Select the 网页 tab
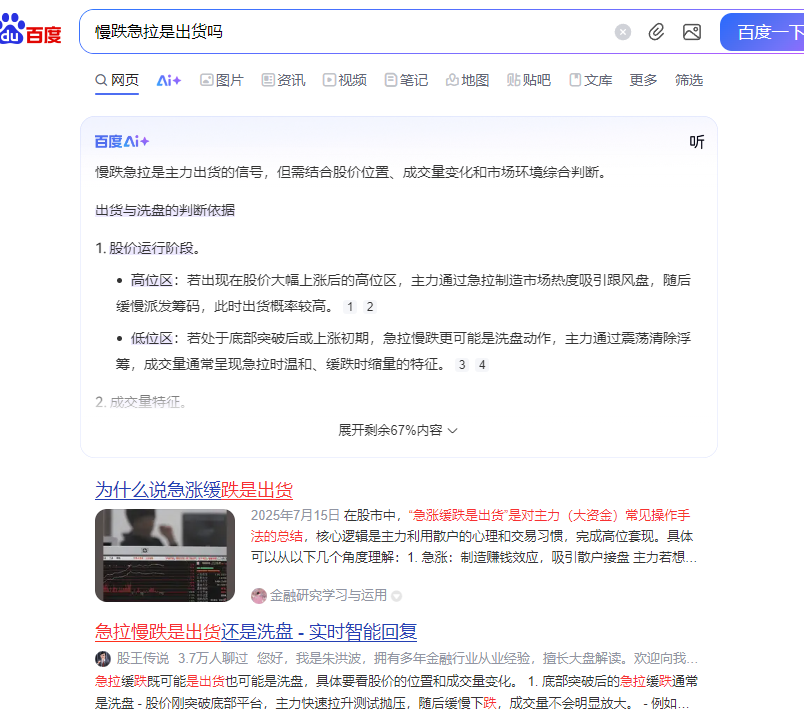The width and height of the screenshot is (804, 715). [x=117, y=80]
